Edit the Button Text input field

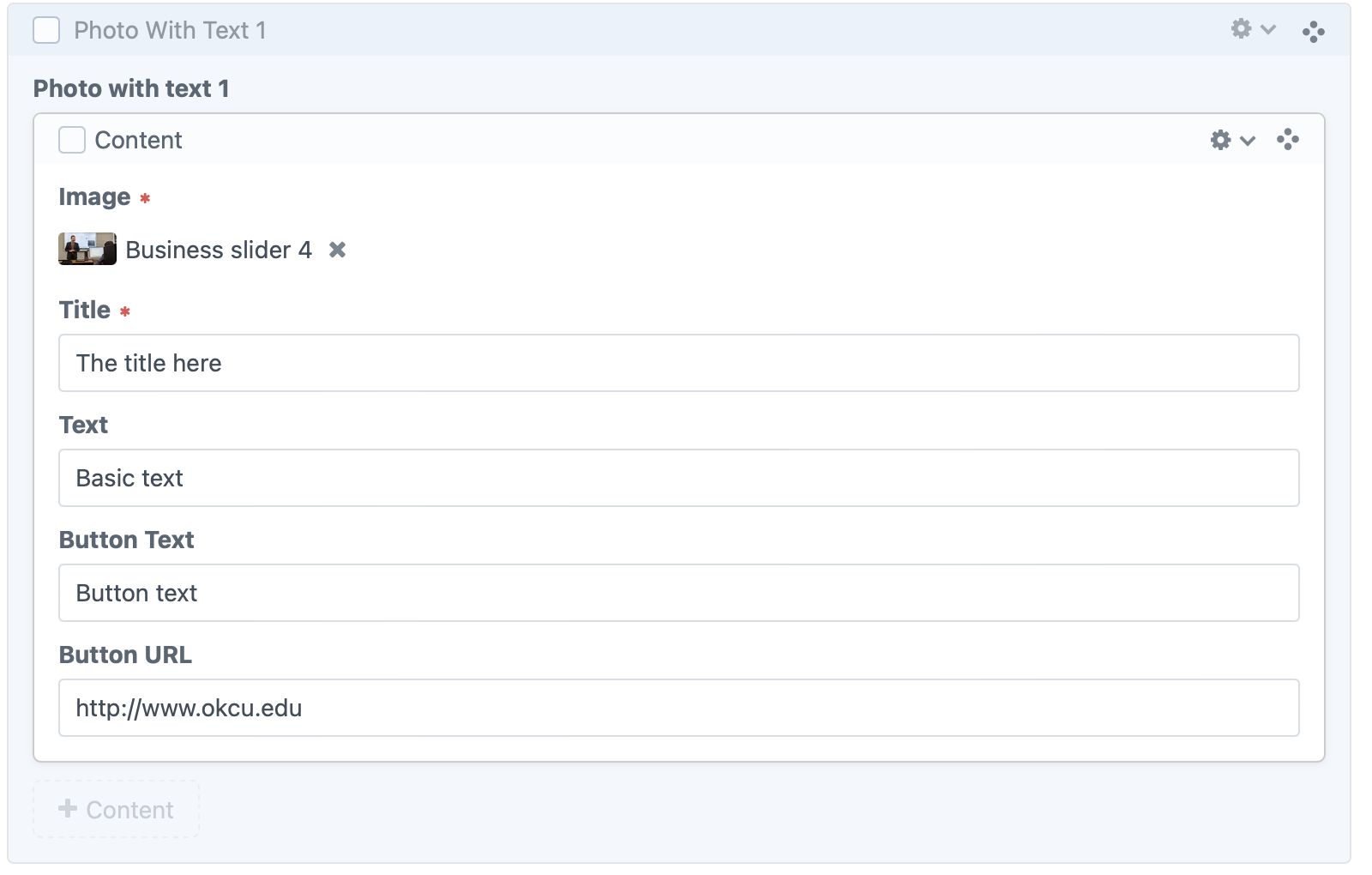(x=678, y=593)
